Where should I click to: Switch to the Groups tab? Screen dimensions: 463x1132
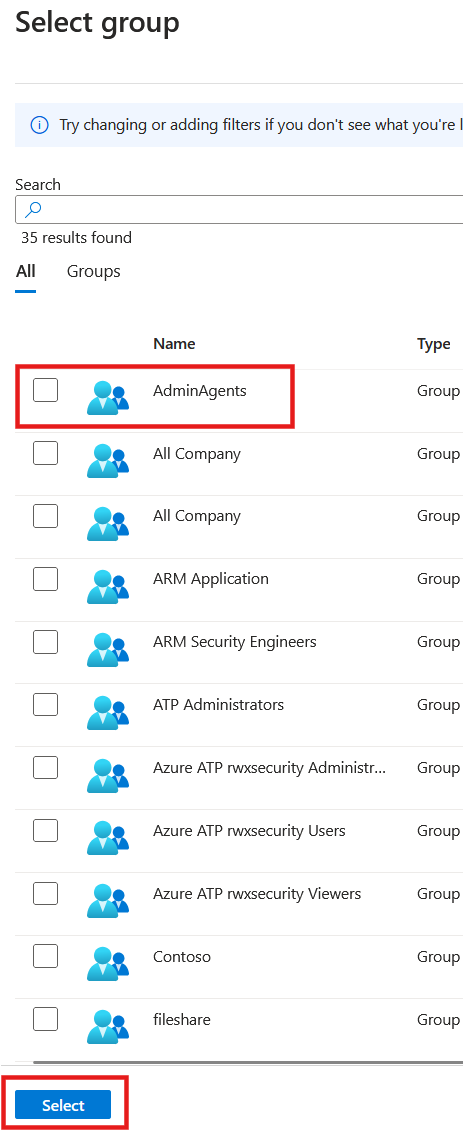(x=94, y=271)
